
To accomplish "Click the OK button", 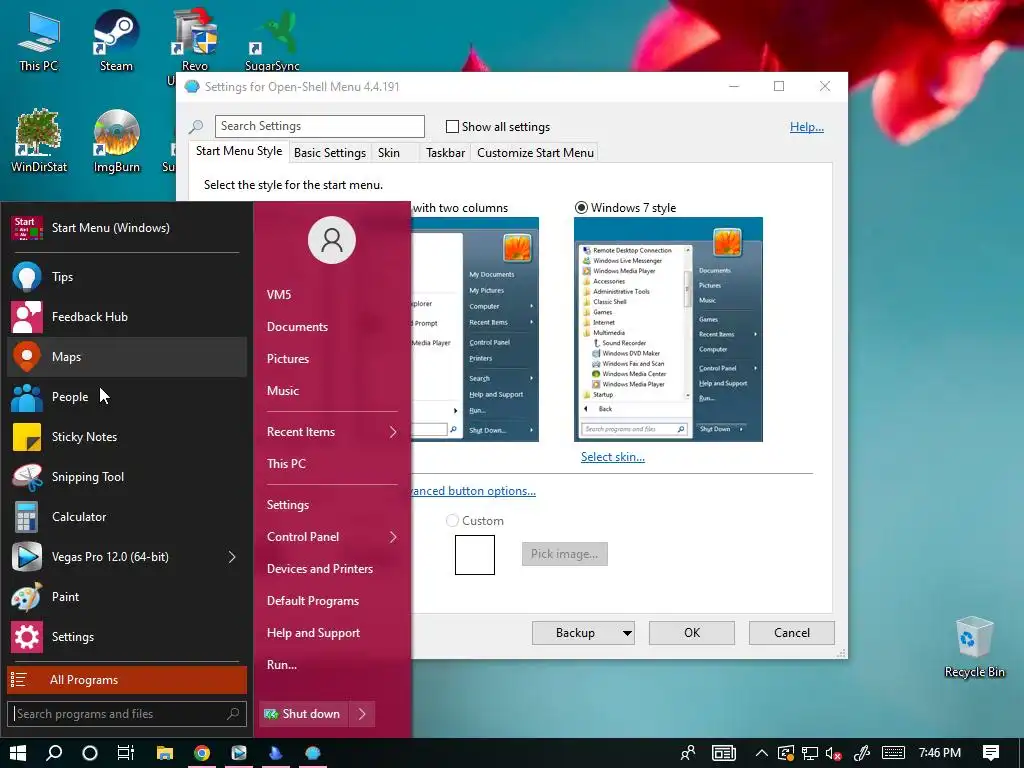I will pos(692,633).
